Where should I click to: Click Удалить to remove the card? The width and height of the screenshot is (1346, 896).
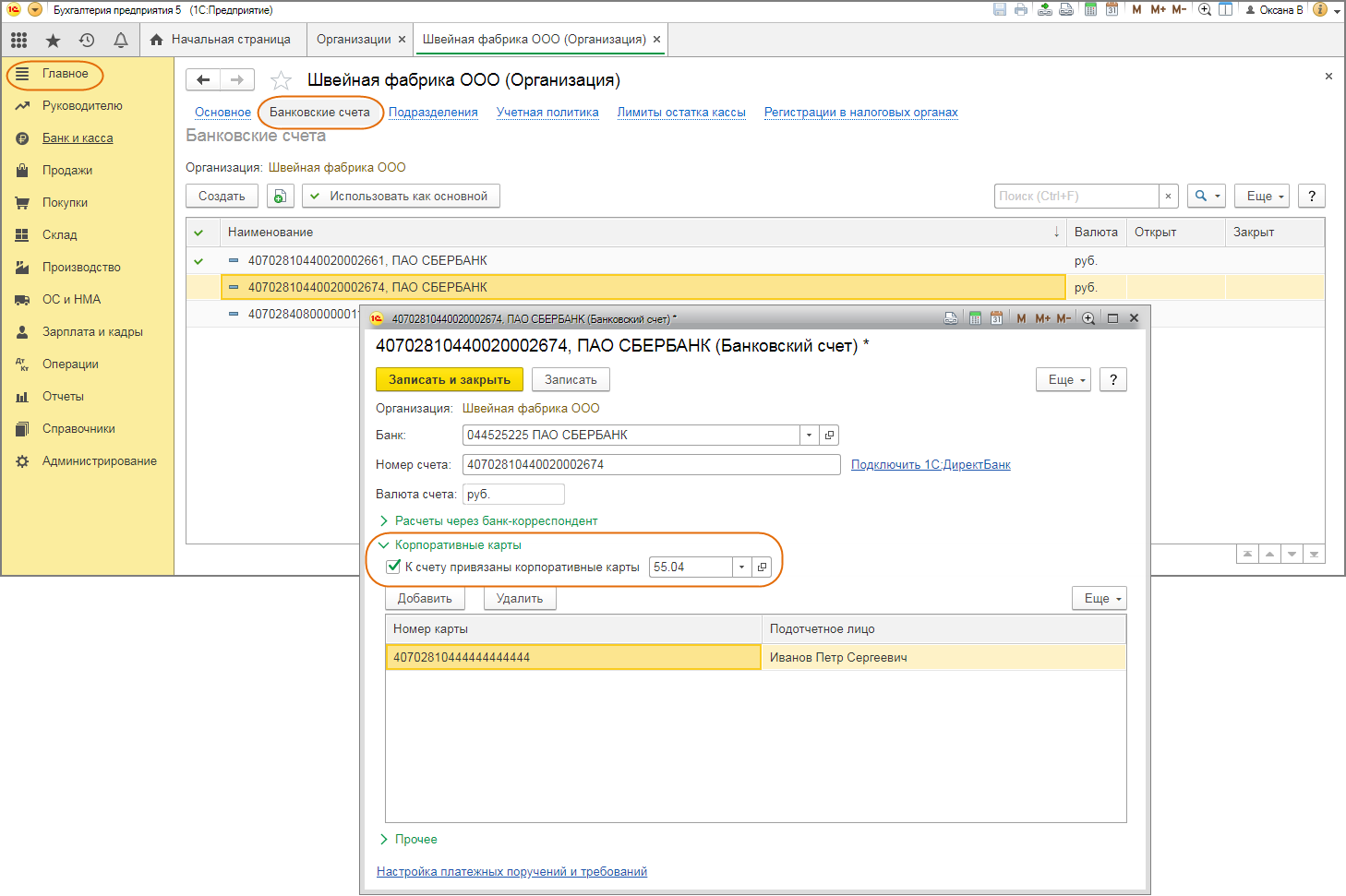click(x=520, y=599)
